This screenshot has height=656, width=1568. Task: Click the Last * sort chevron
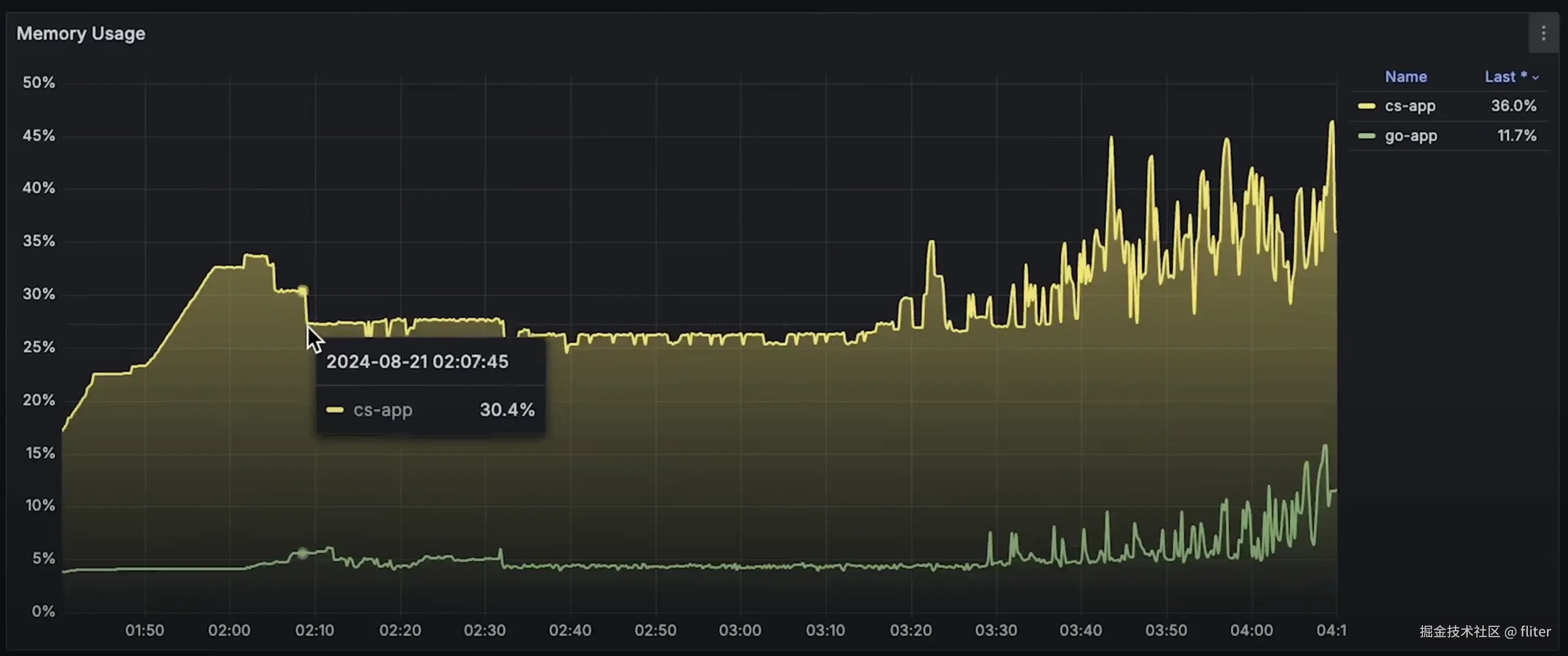click(x=1535, y=78)
